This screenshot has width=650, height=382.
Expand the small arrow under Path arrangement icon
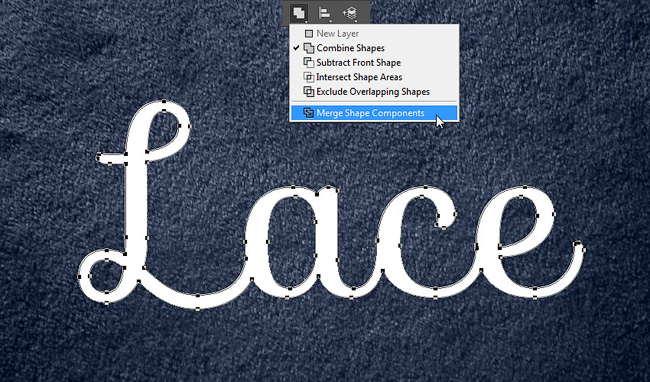(x=356, y=20)
